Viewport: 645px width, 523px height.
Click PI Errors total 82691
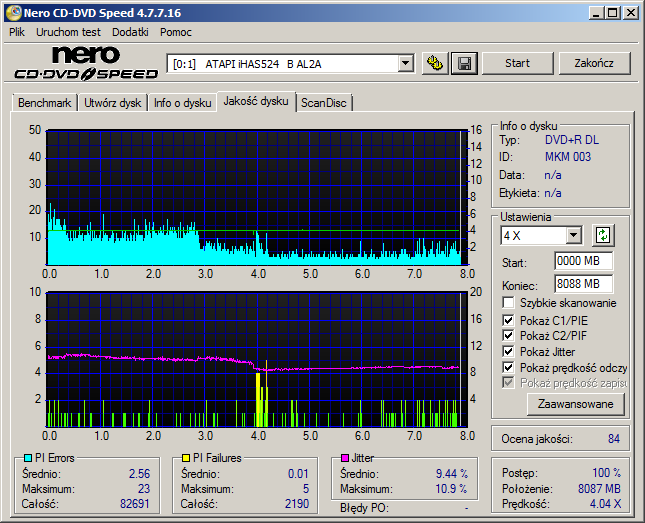point(135,504)
